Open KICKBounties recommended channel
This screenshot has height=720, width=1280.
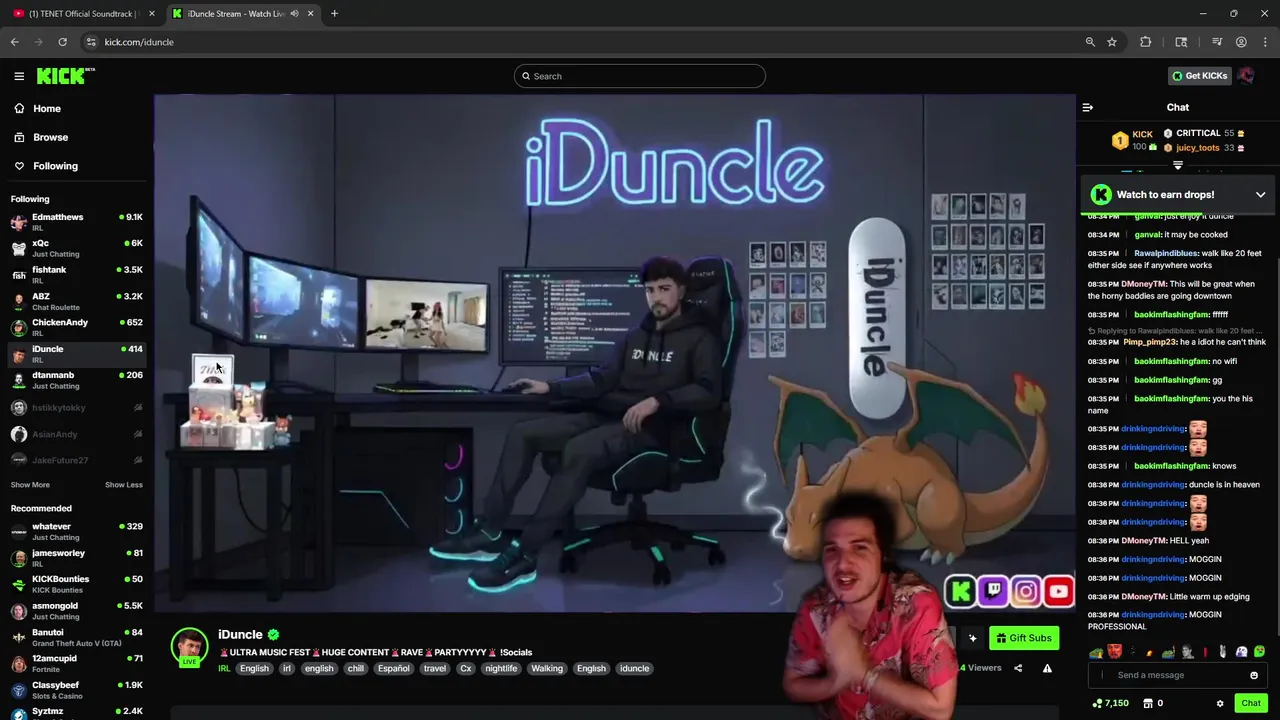76,583
